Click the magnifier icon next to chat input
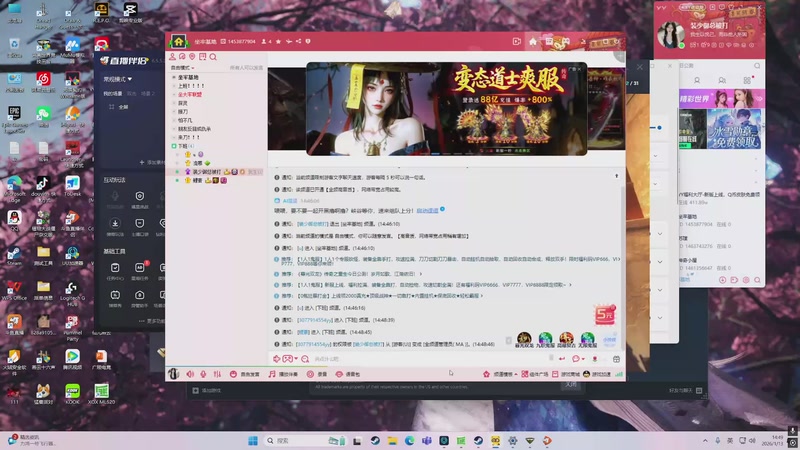Viewport: 800px width, 450px height. (305, 359)
